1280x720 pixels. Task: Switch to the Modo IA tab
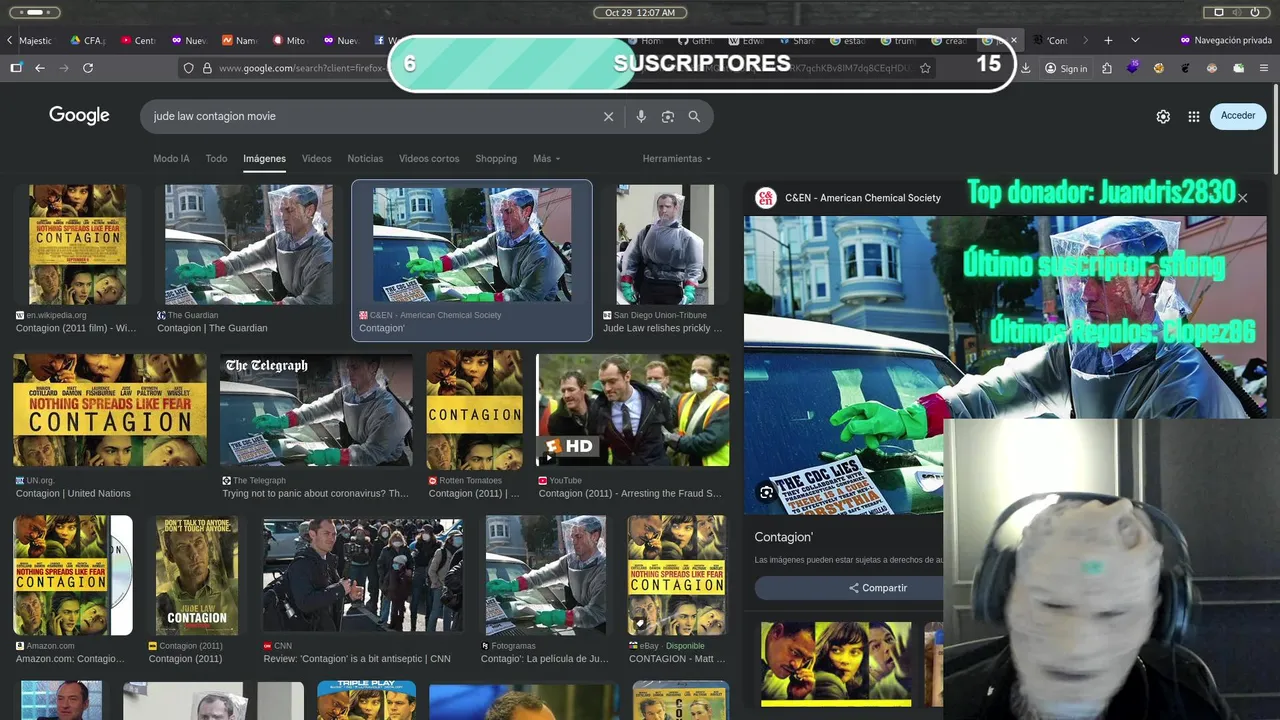(171, 158)
